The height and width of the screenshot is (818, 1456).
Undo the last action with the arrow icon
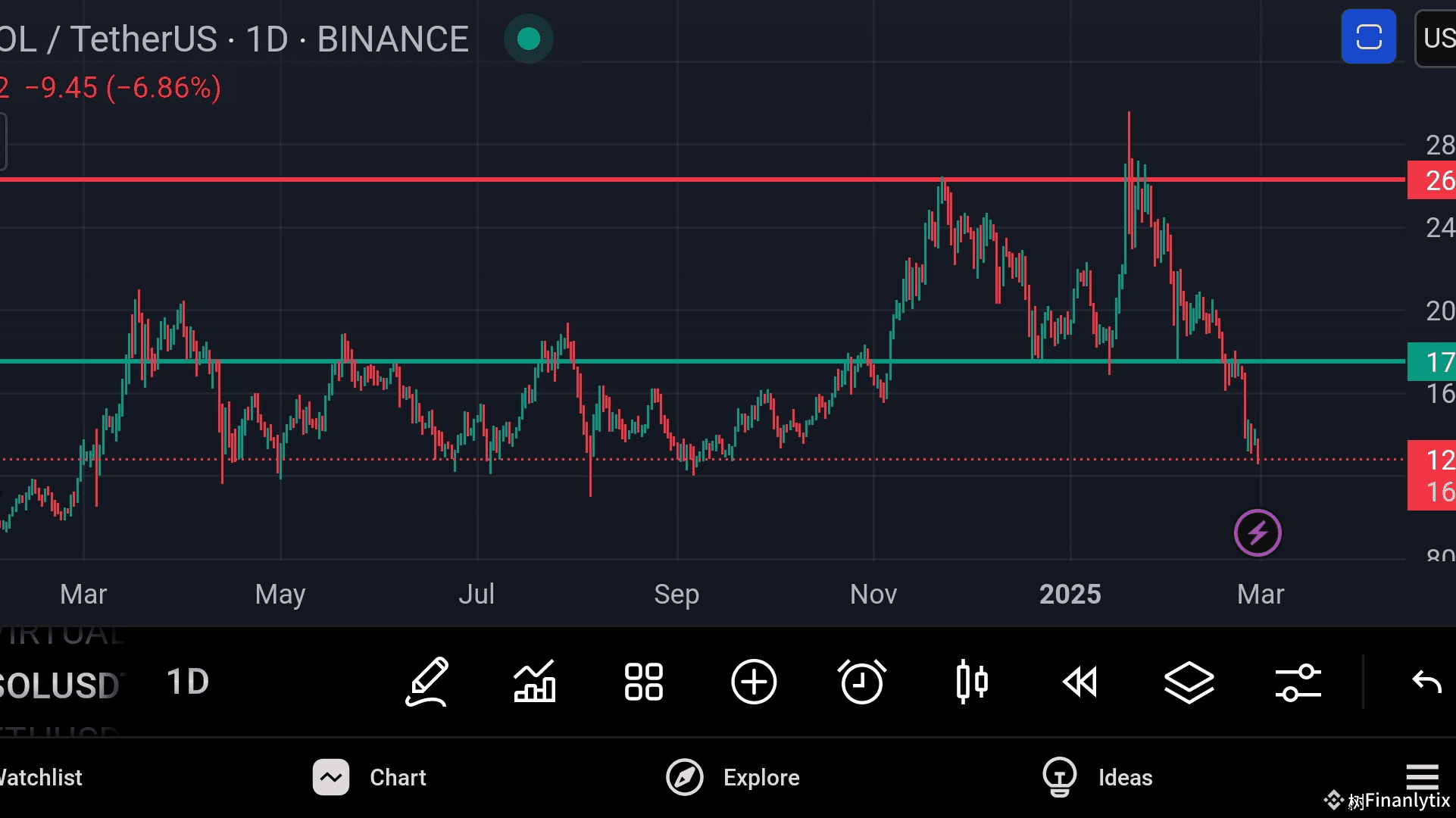point(1426,682)
